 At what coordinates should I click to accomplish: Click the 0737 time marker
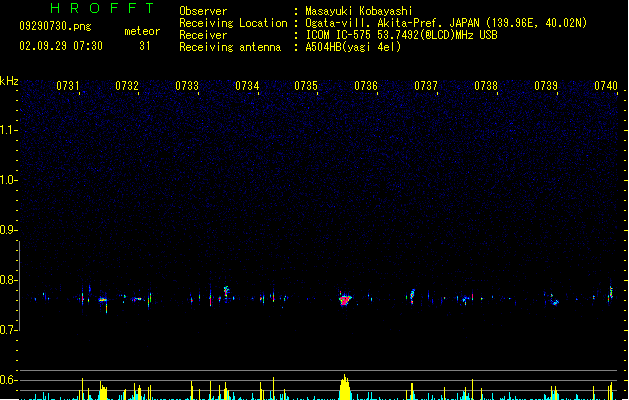(x=426, y=86)
